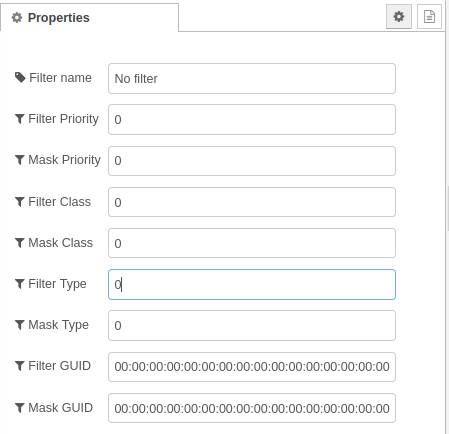This screenshot has width=449, height=434.
Task: Click the funnel icon beside Mask Class
Action: coord(20,243)
